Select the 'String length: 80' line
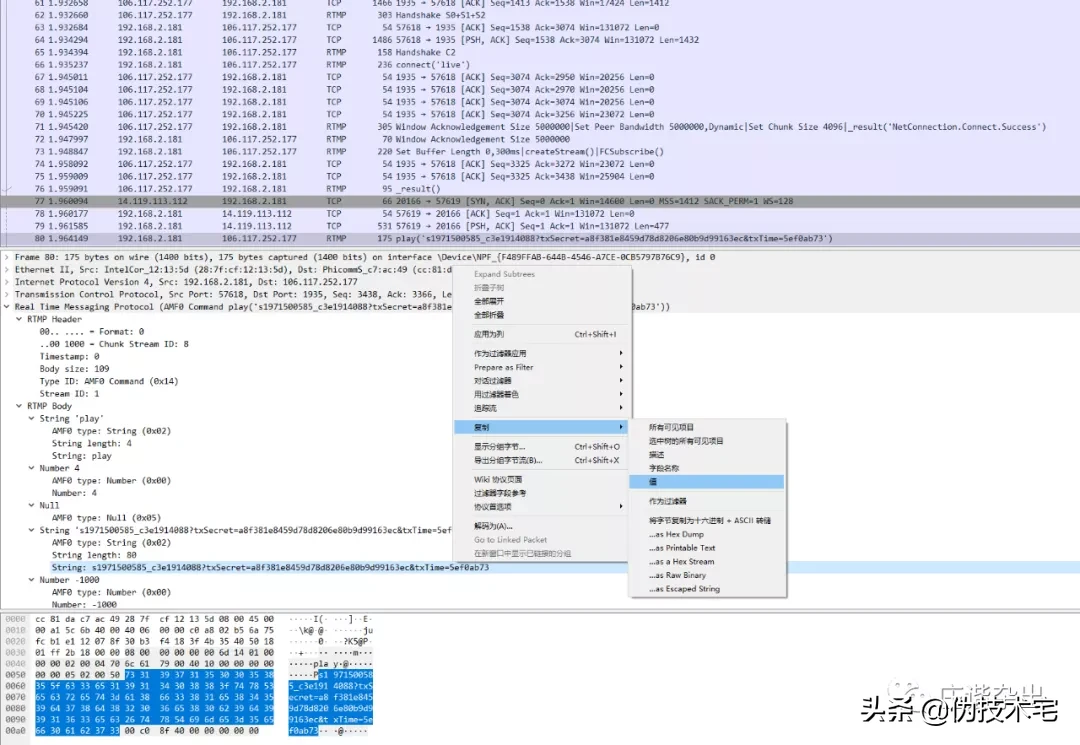 (x=94, y=554)
